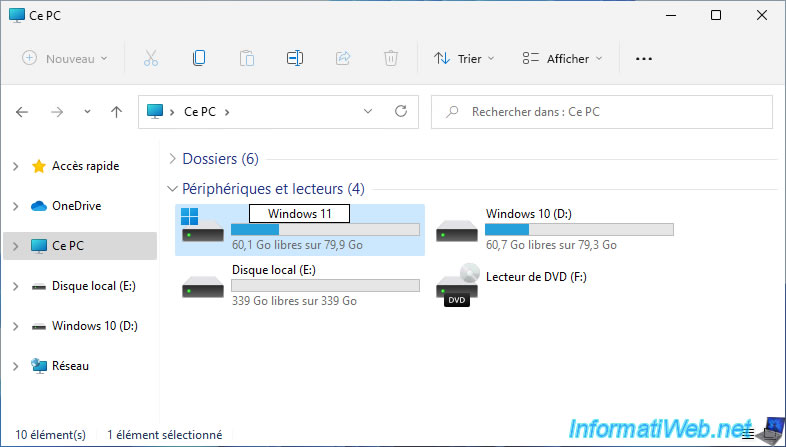
Task: Collapse the Périphériques et lecteurs group
Action: [173, 189]
